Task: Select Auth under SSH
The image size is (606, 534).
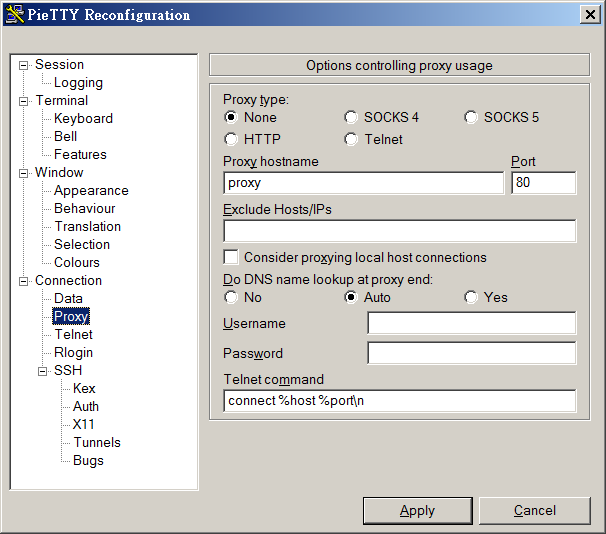Action: pyautogui.click(x=86, y=407)
